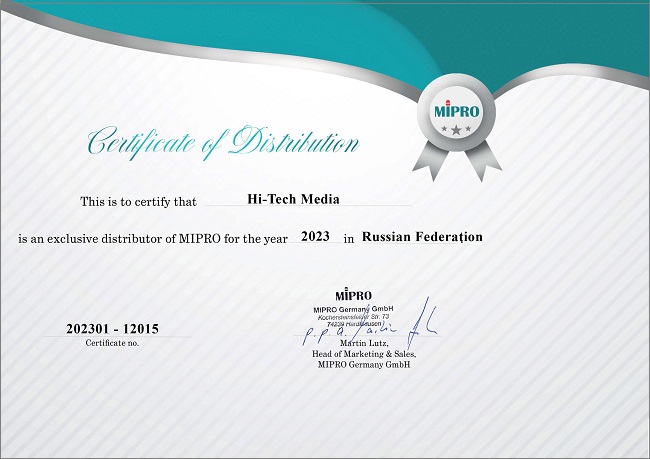
Task: Select the text 'This is to certify that'
Action: (138, 202)
